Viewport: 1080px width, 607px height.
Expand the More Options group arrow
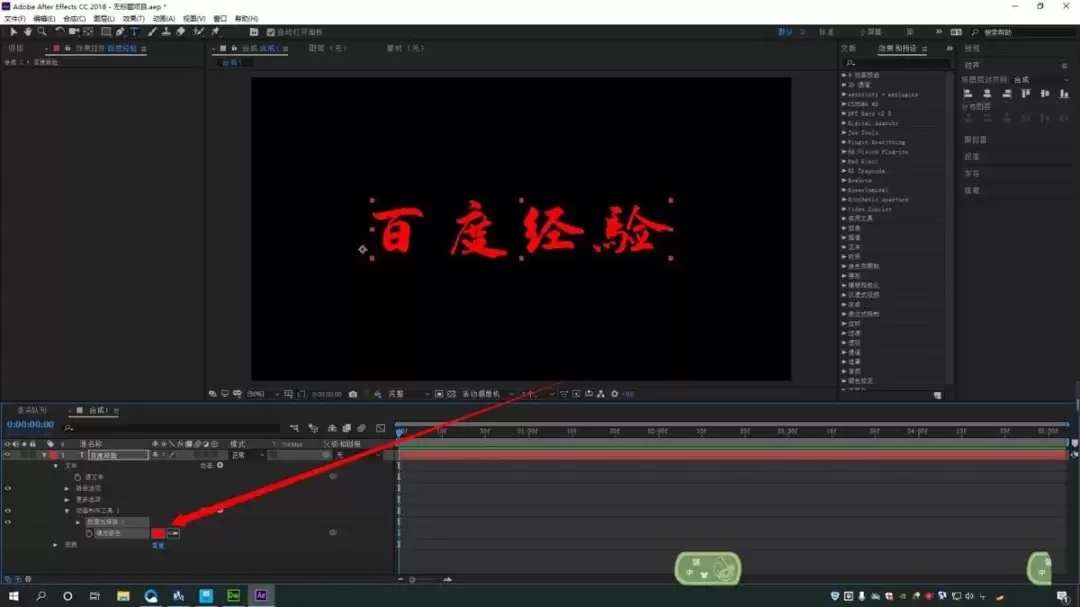[67, 500]
